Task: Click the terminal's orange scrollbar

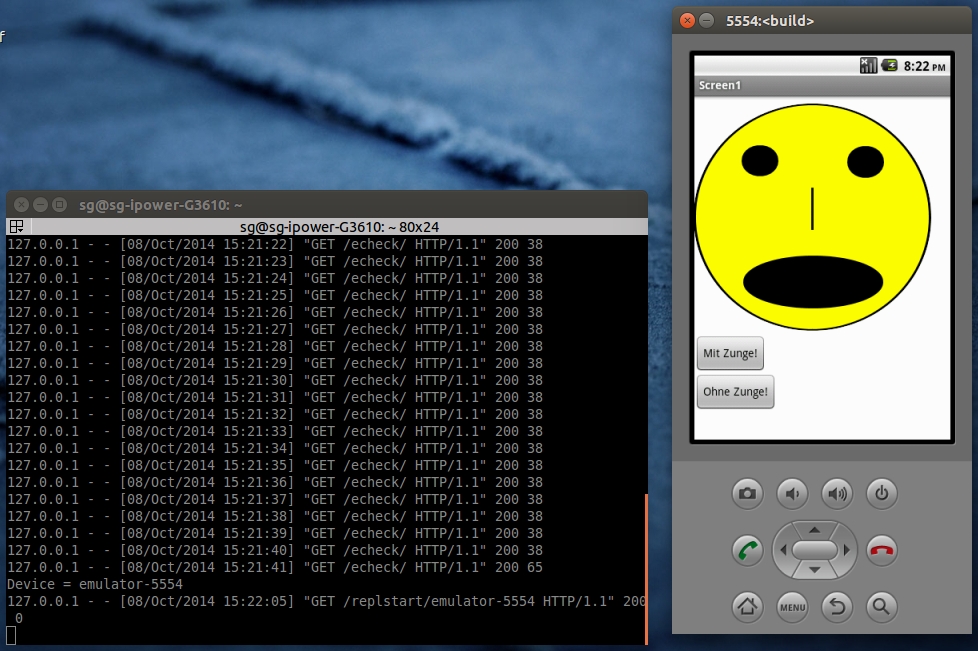Action: click(x=646, y=568)
